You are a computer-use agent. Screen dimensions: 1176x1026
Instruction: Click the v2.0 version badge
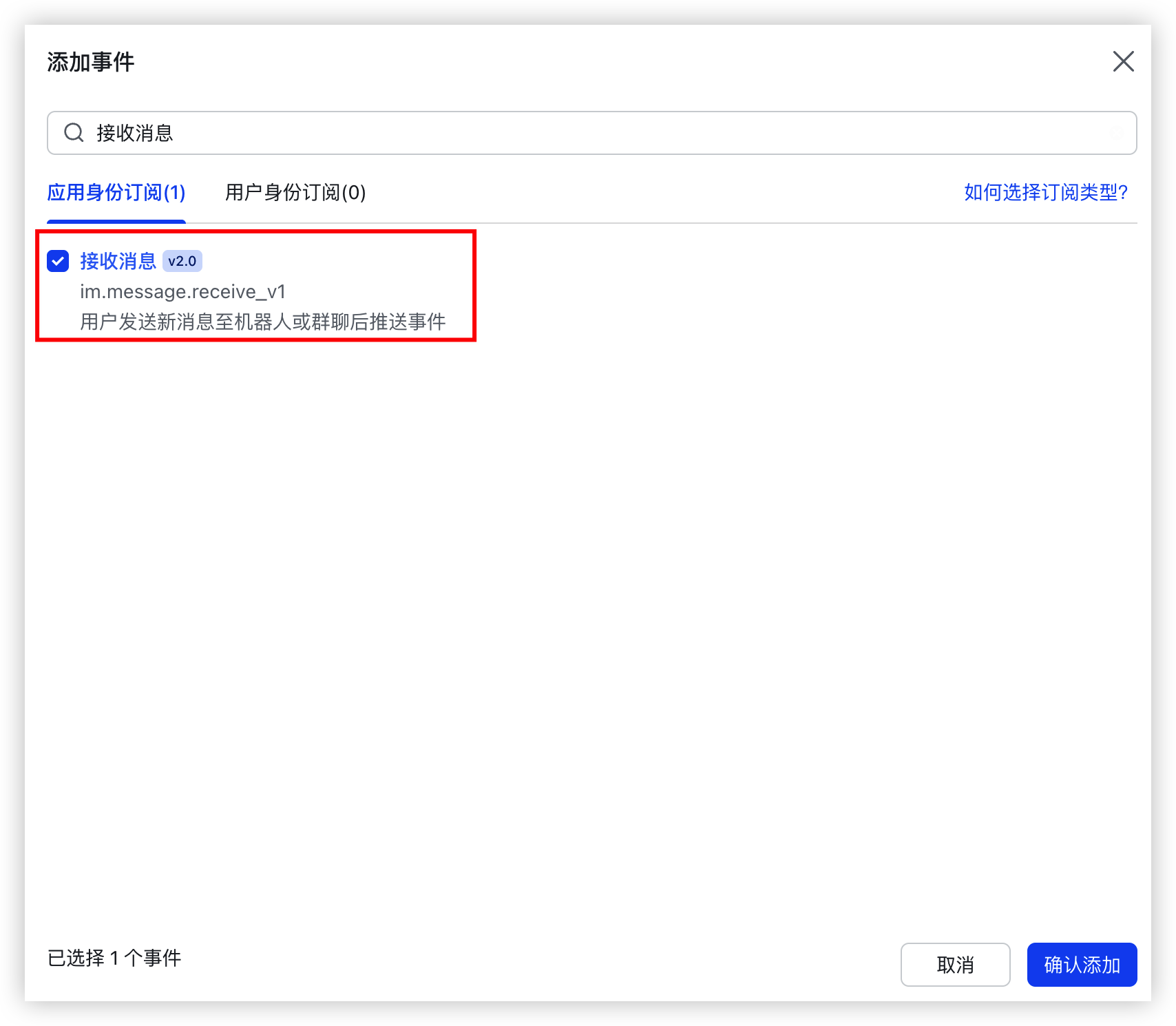click(x=182, y=261)
